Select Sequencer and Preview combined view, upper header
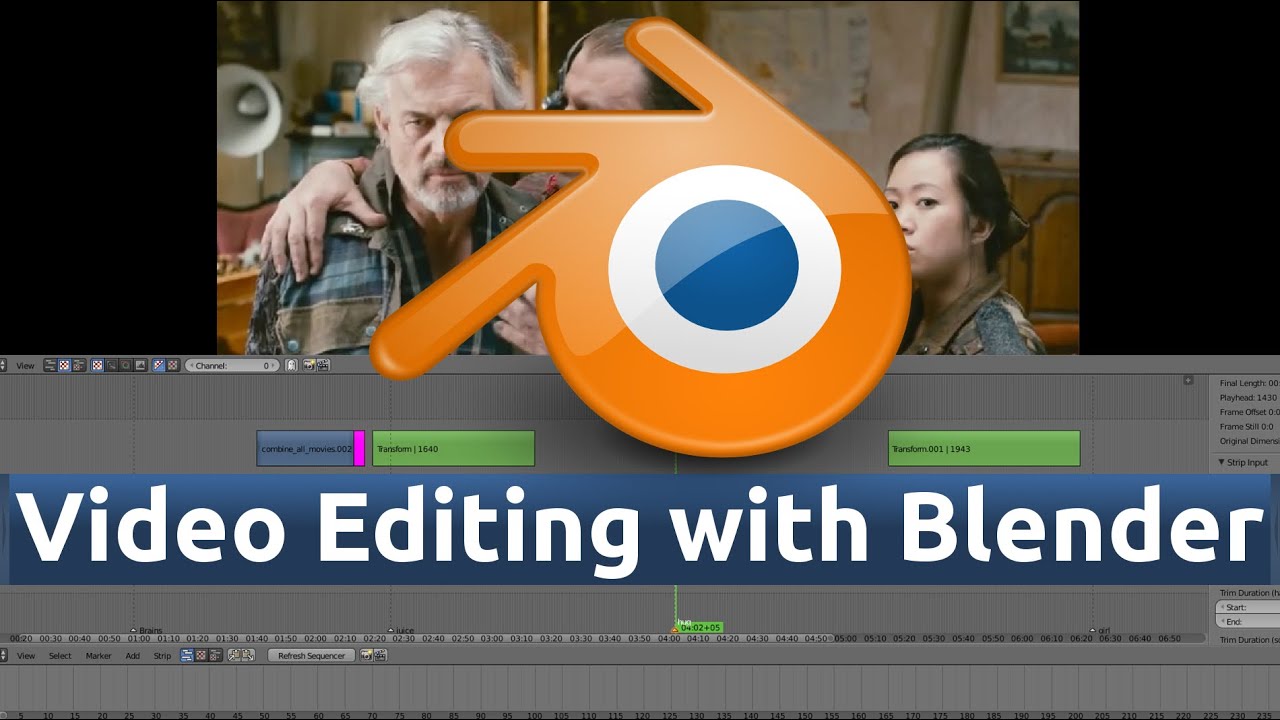The image size is (1280, 720). [78, 366]
